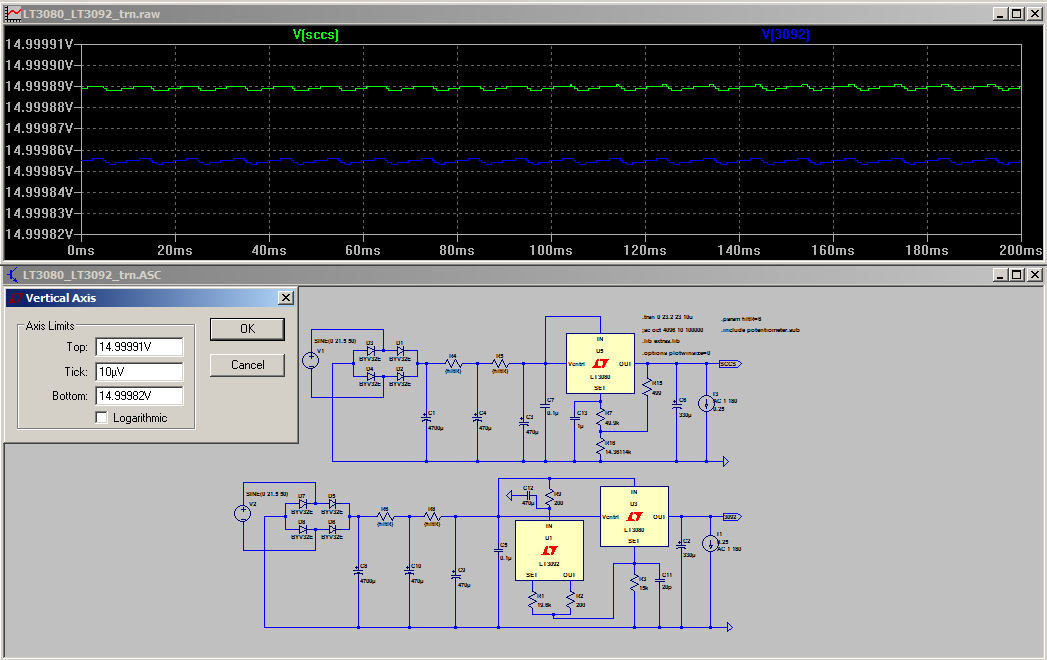Viewport: 1047px width, 660px height.
Task: Select diode D3 in upper bridge
Action: pyautogui.click(x=371, y=351)
